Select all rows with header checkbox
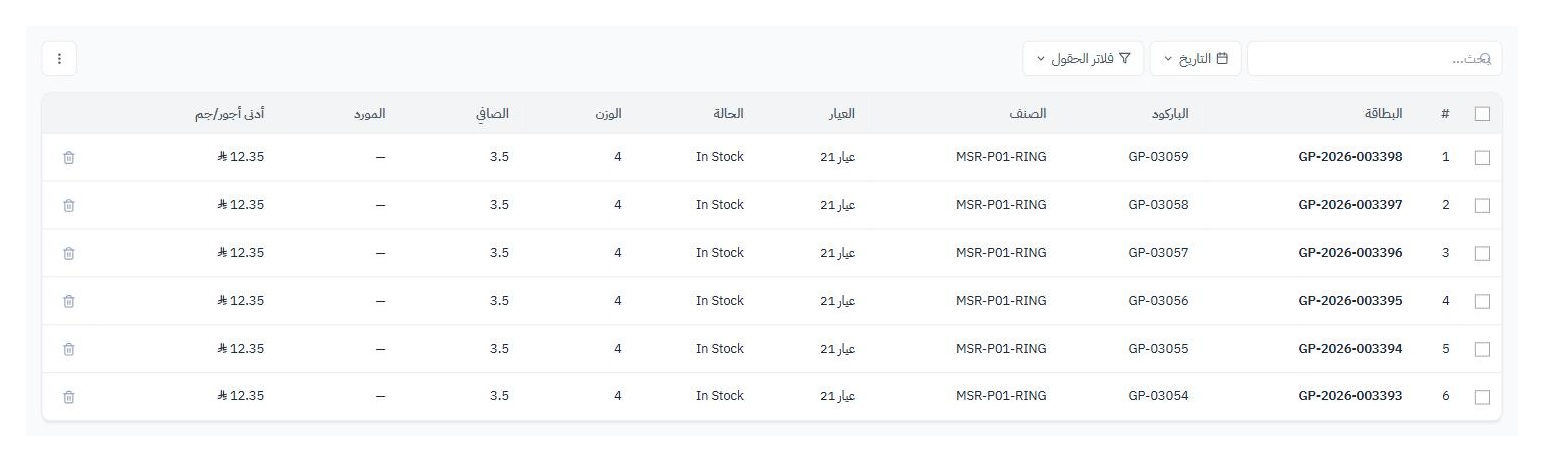Viewport: 1544px width, 462px height. 1482,114
